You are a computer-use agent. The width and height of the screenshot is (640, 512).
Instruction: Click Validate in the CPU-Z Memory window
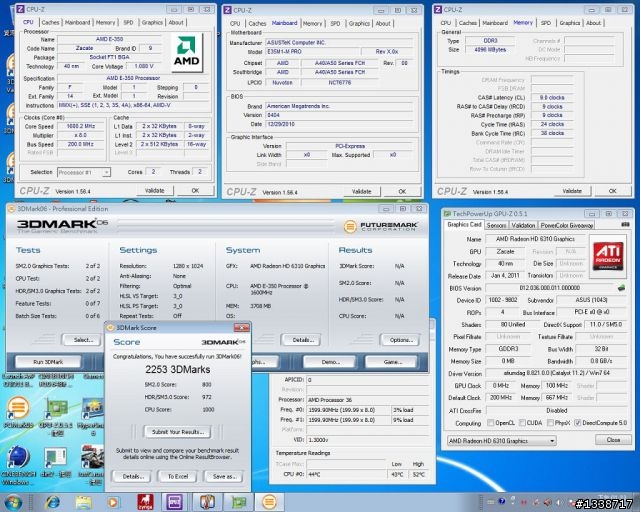571,191
